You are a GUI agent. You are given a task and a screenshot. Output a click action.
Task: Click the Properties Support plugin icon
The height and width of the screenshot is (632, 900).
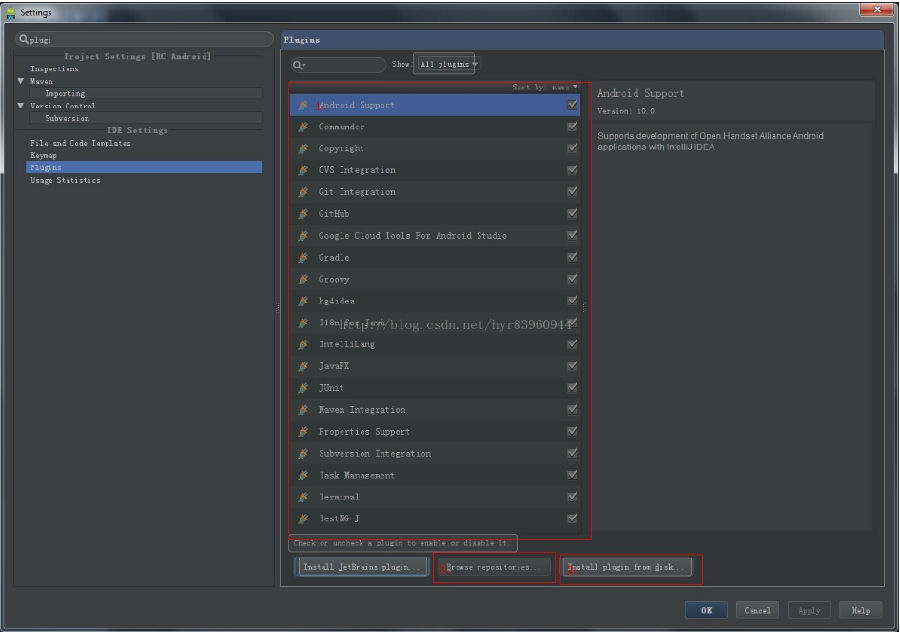pyautogui.click(x=303, y=432)
